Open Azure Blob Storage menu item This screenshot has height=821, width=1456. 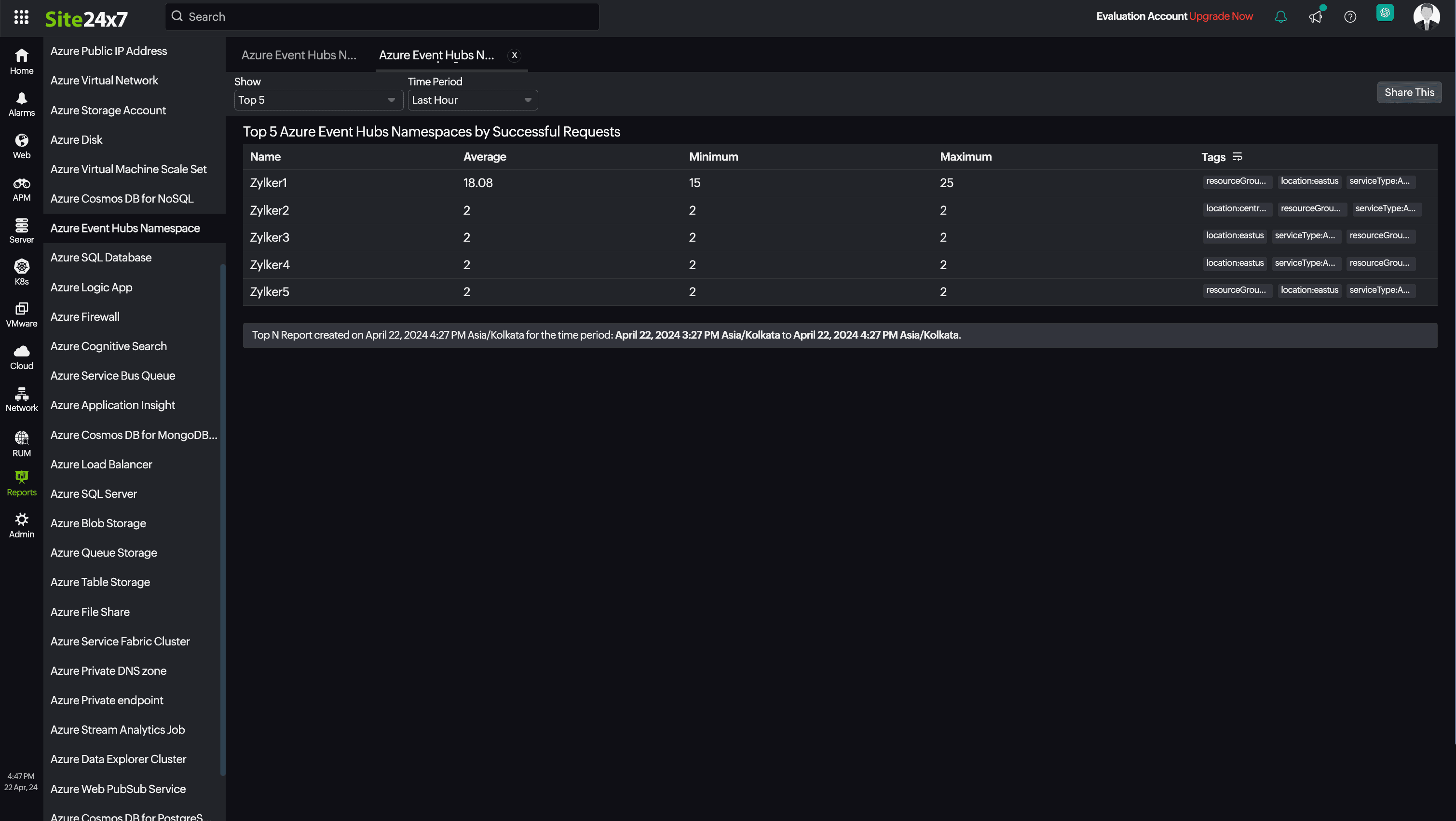click(x=98, y=523)
